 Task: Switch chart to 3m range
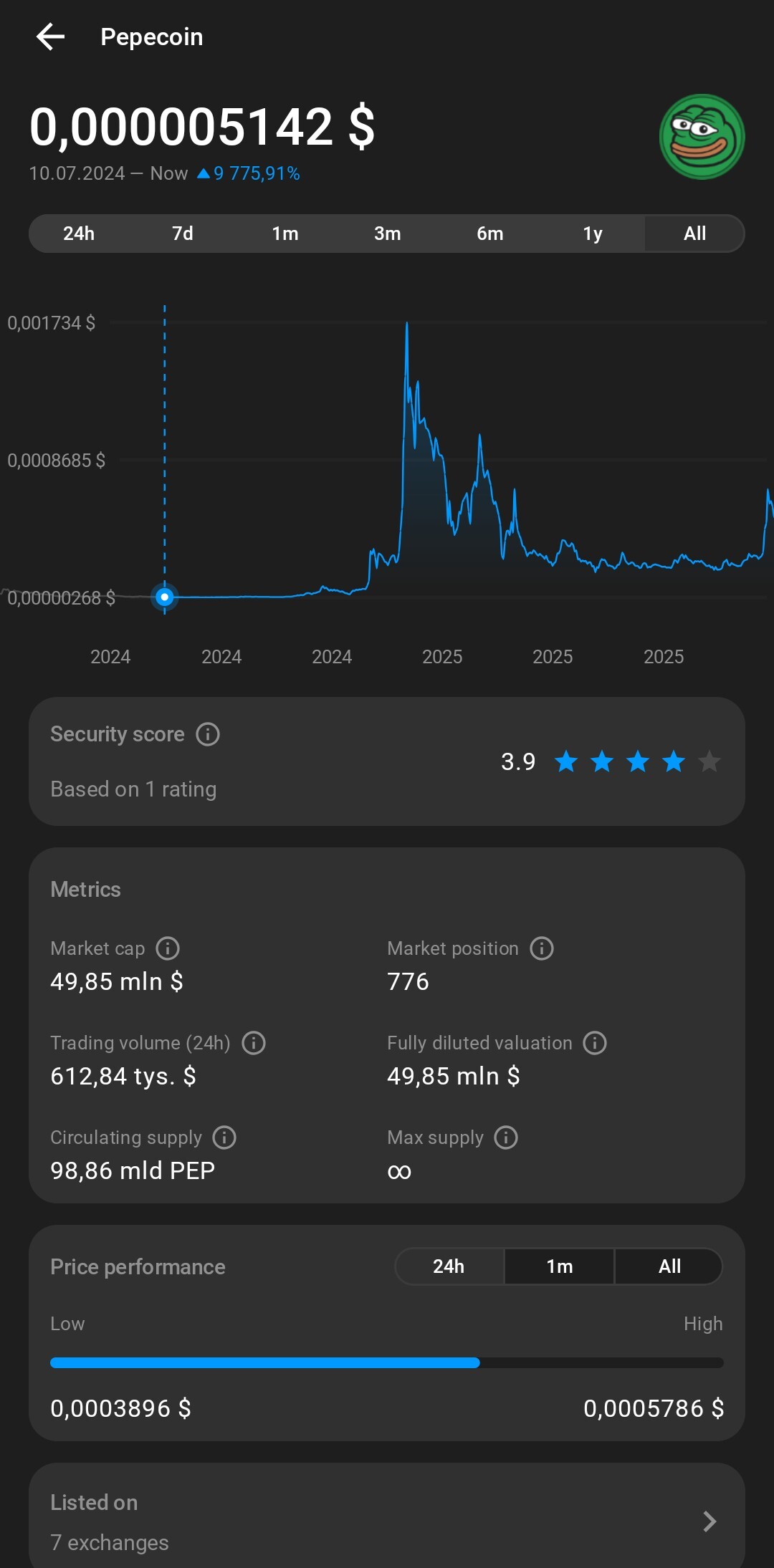click(387, 234)
